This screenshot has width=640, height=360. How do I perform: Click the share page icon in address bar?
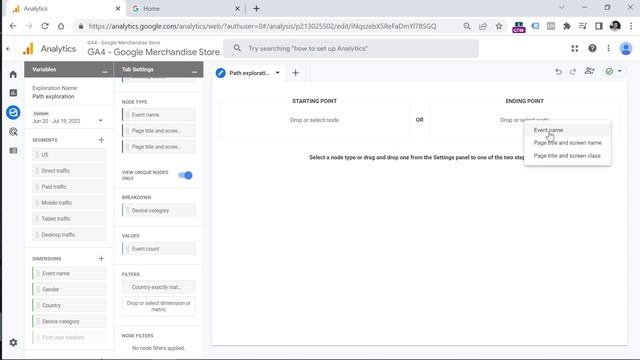coord(483,26)
